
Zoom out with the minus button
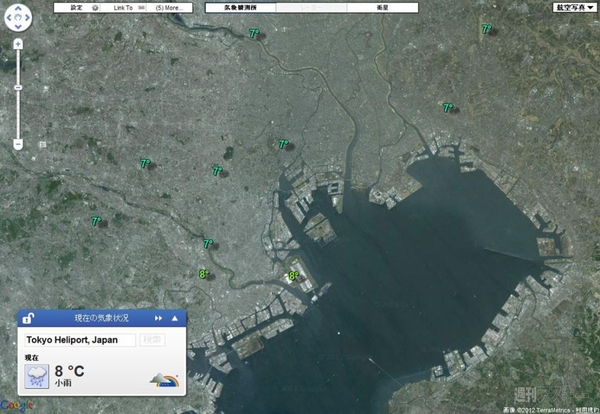point(18,144)
